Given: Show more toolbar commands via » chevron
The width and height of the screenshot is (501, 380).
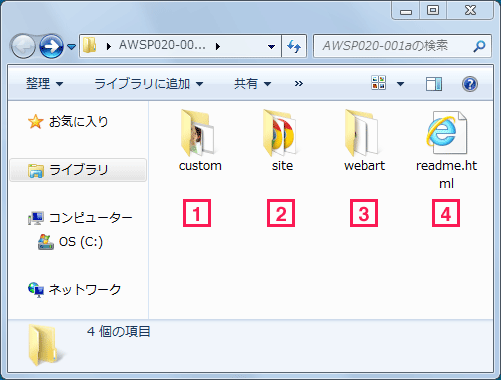Looking at the screenshot, I should click(x=299, y=83).
